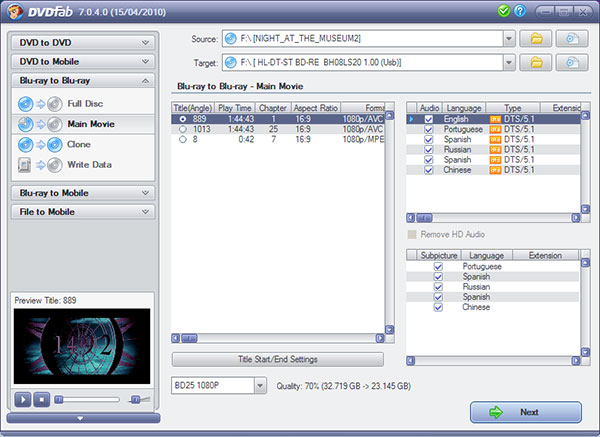The image size is (600, 437).
Task: Select title 8 radio button
Action: (183, 139)
